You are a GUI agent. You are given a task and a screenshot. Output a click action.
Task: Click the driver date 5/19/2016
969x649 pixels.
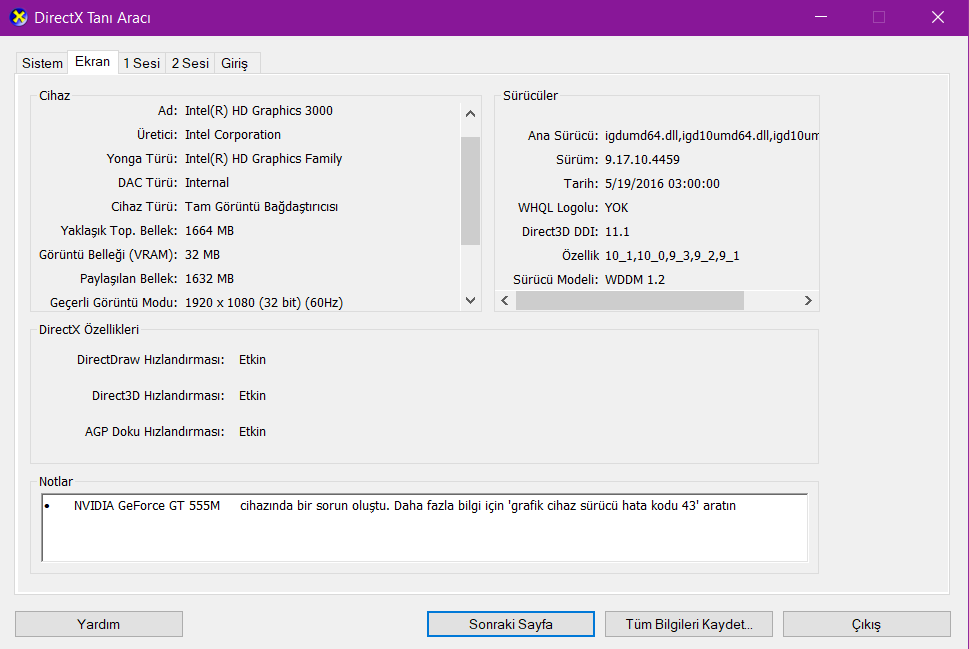[662, 184]
